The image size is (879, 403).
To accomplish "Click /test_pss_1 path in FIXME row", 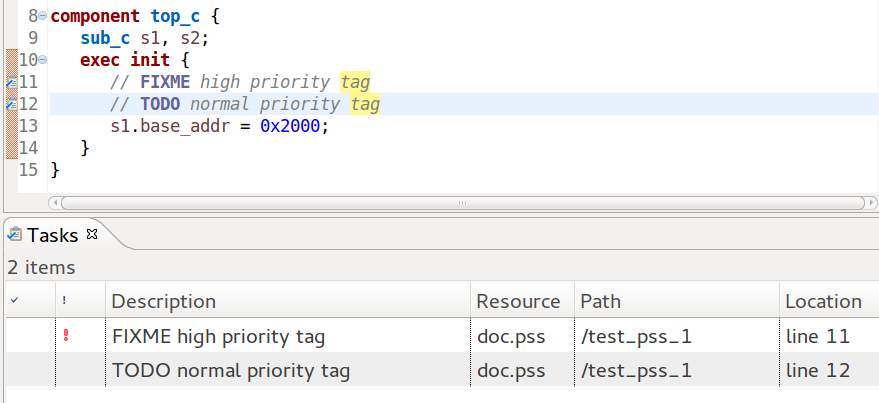I will pos(636,337).
